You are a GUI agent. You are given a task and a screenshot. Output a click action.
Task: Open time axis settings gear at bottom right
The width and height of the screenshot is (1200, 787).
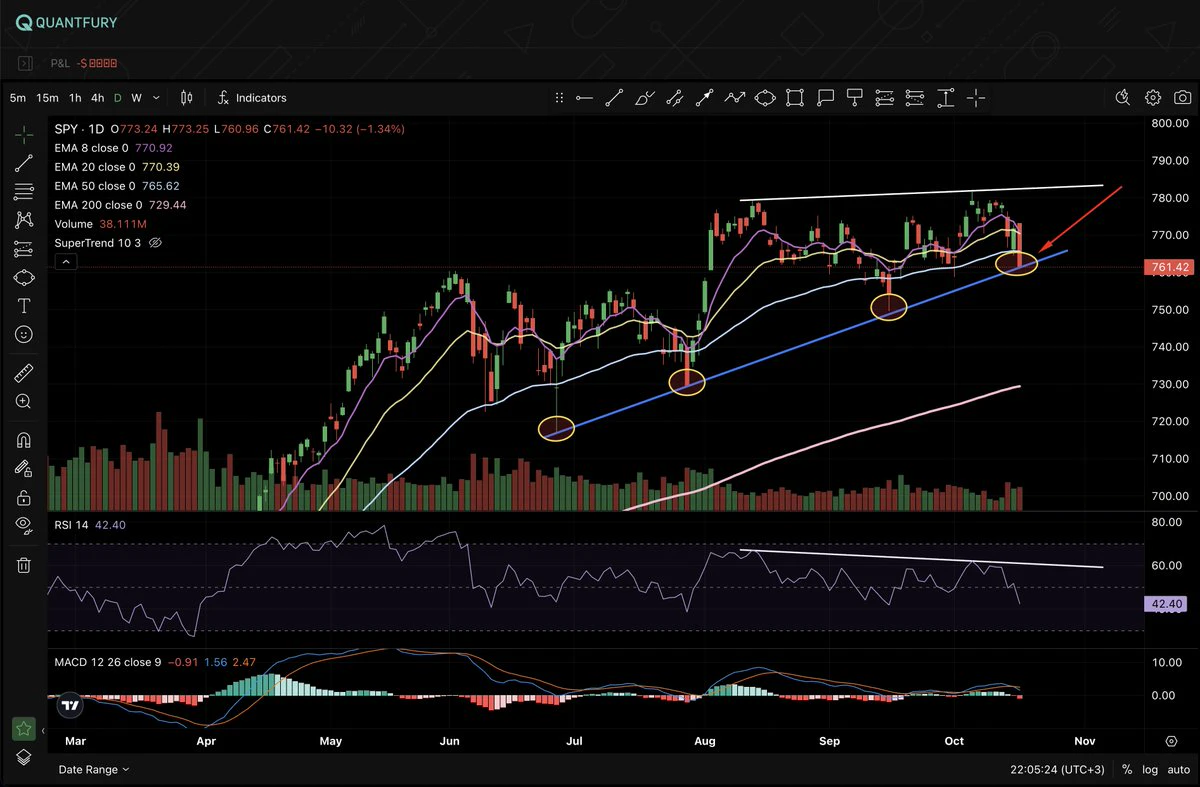click(x=1171, y=742)
